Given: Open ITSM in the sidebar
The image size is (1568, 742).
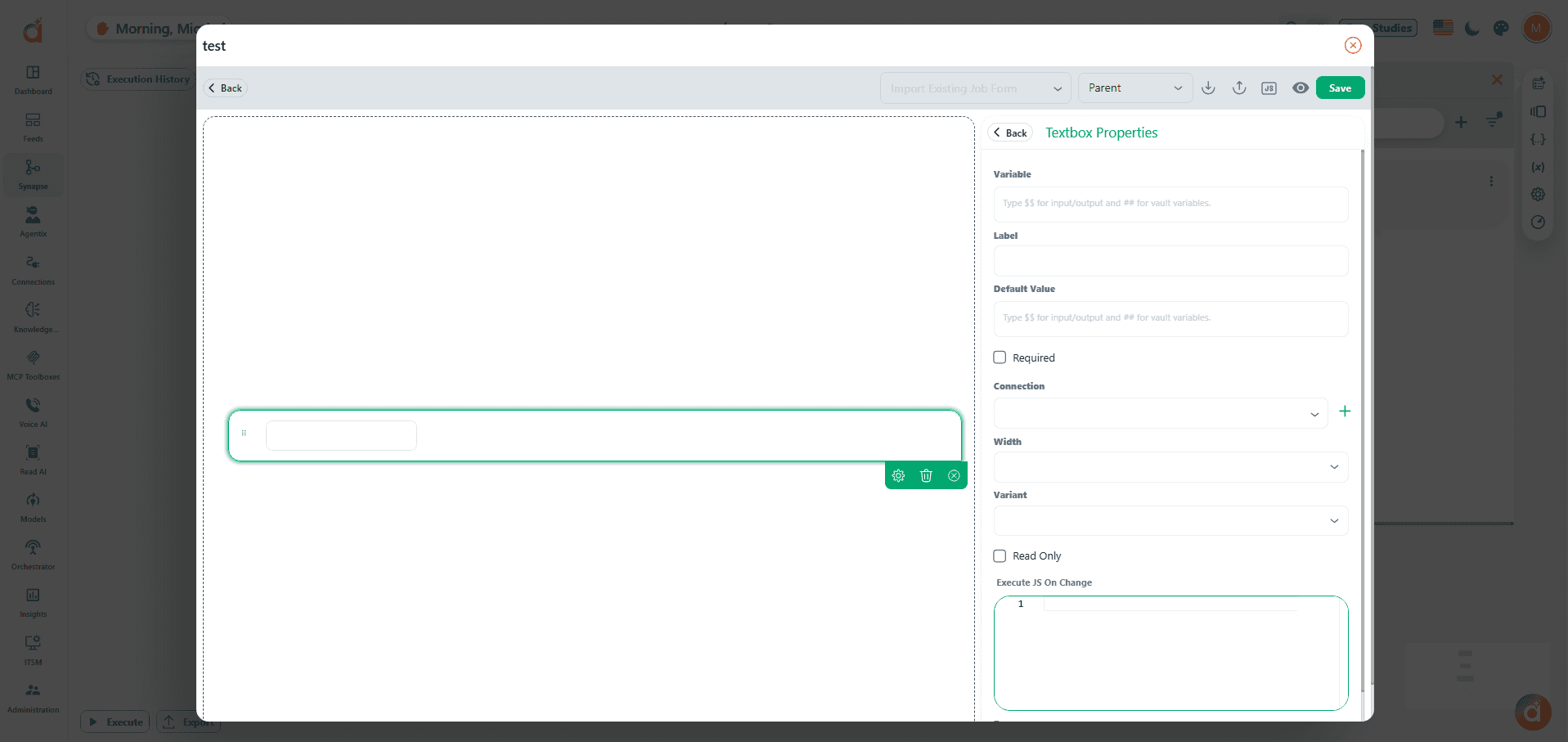Looking at the screenshot, I should click(x=33, y=650).
